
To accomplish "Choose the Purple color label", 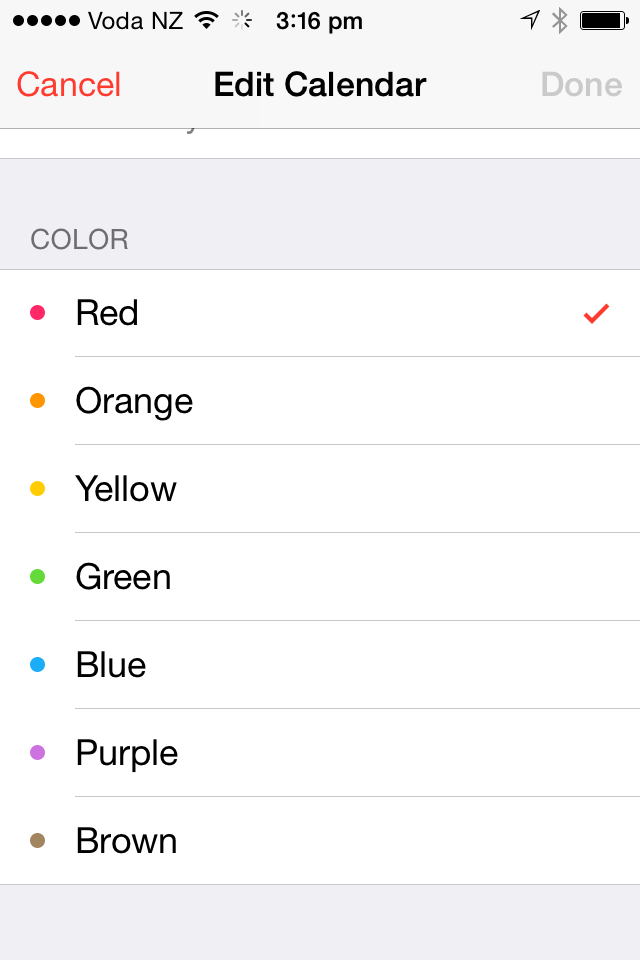I will tap(127, 753).
